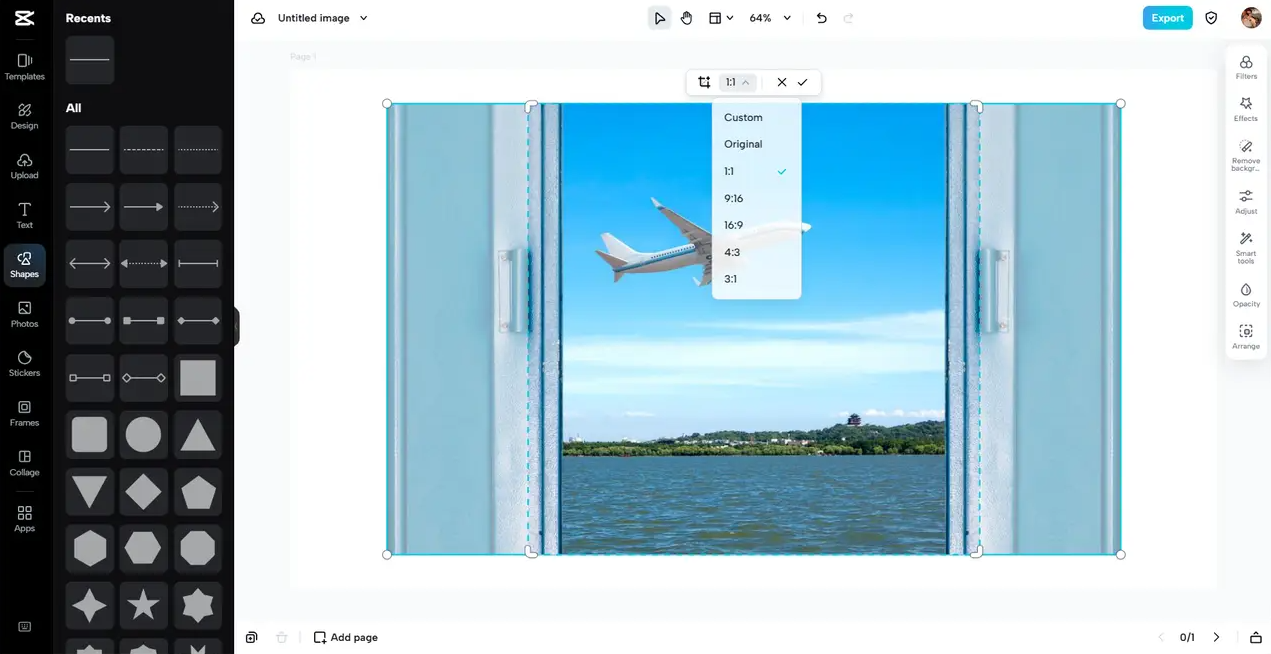This screenshot has height=654, width=1271.
Task: Insert the dashed line shape
Action: (x=144, y=150)
